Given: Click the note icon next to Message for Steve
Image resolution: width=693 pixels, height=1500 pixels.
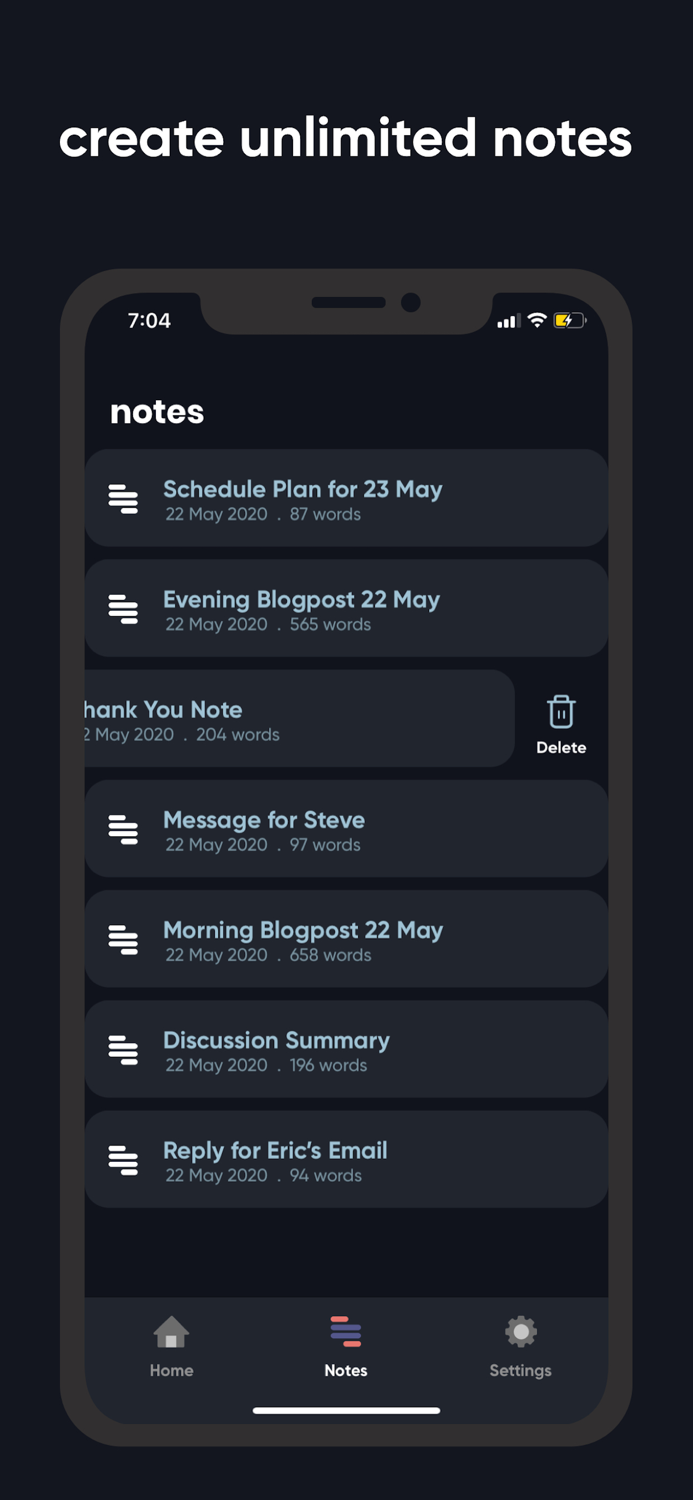Looking at the screenshot, I should 124,829.
